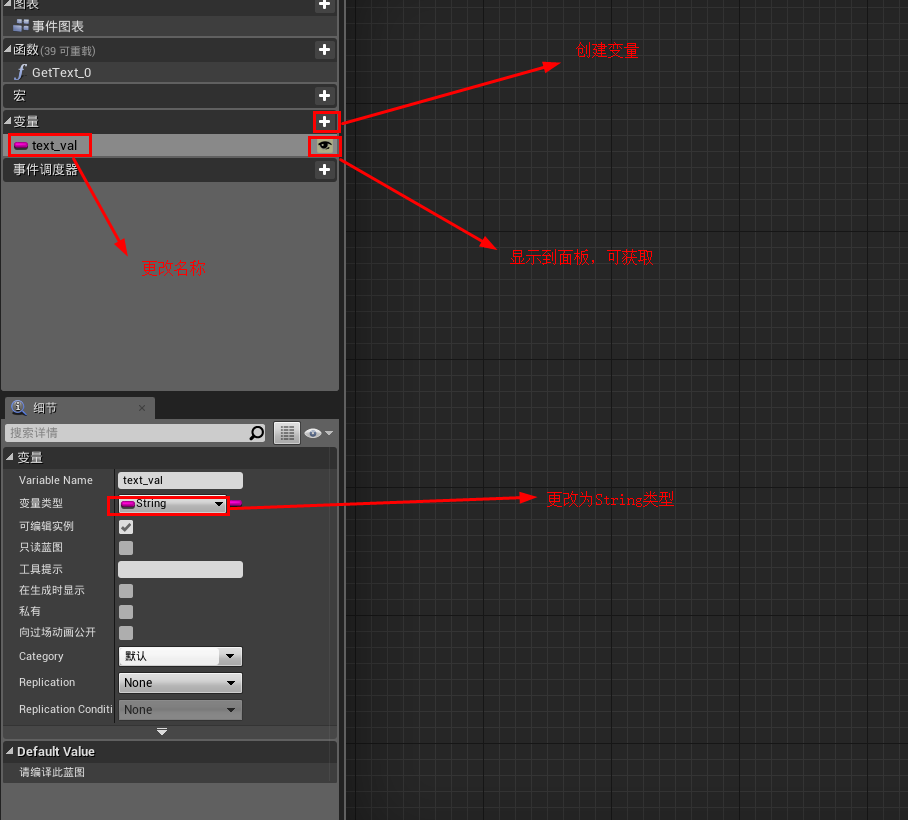Toggle the text_val visibility eye
Viewport: 908px width, 820px height.
(x=323, y=146)
